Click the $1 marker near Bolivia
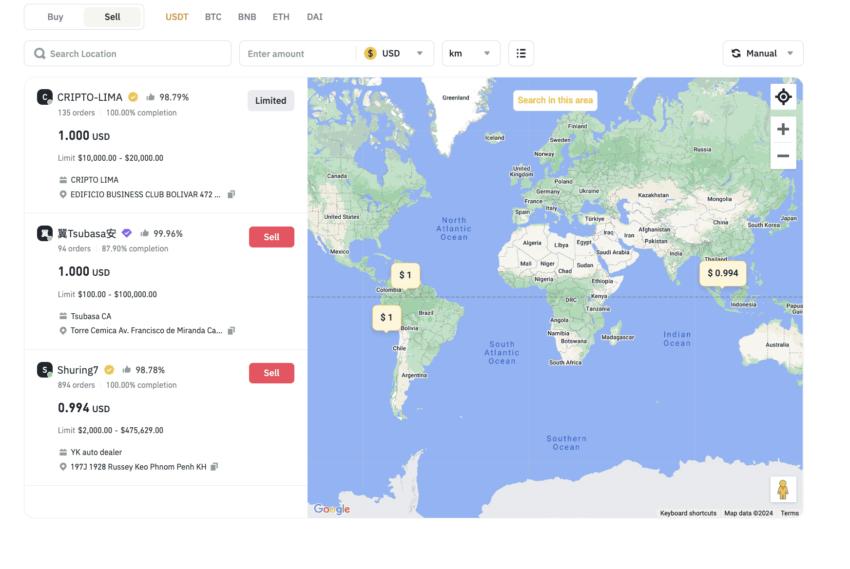The image size is (850, 569). [x=386, y=318]
